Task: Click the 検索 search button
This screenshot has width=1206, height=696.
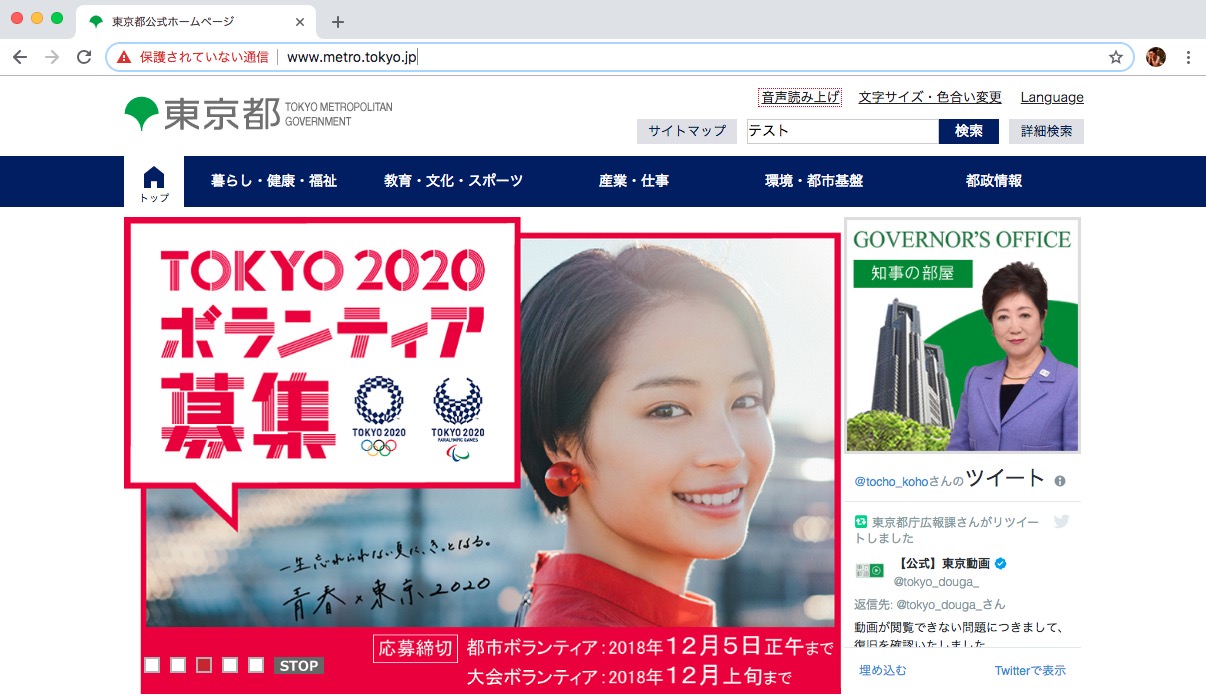Action: (x=969, y=131)
